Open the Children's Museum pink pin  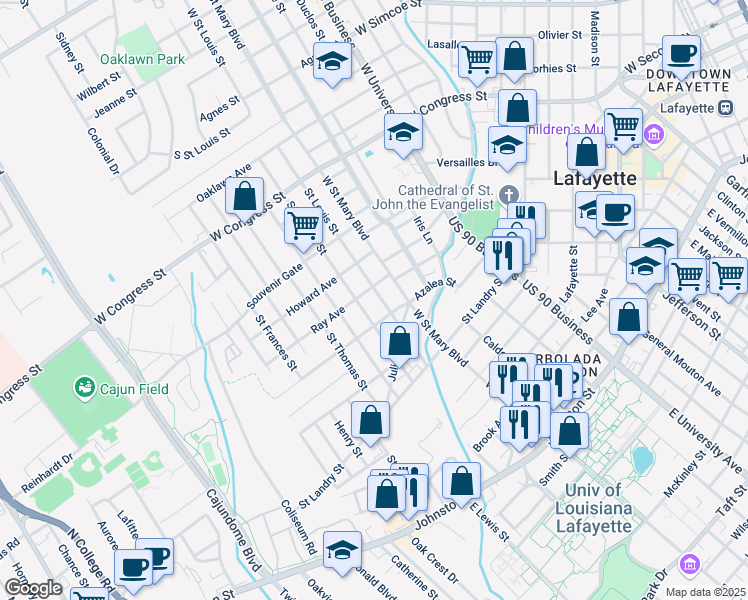(654, 134)
